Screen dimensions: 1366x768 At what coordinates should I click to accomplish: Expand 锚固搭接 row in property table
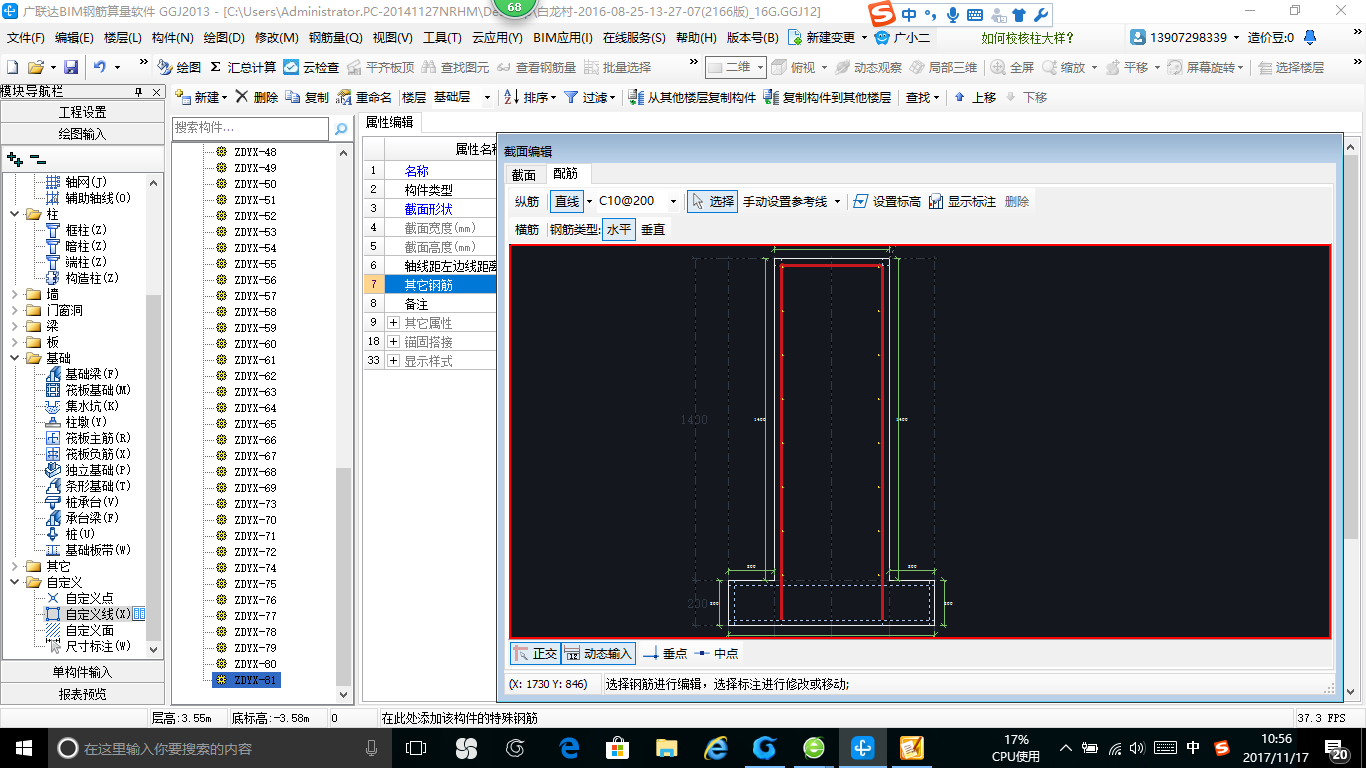393,342
